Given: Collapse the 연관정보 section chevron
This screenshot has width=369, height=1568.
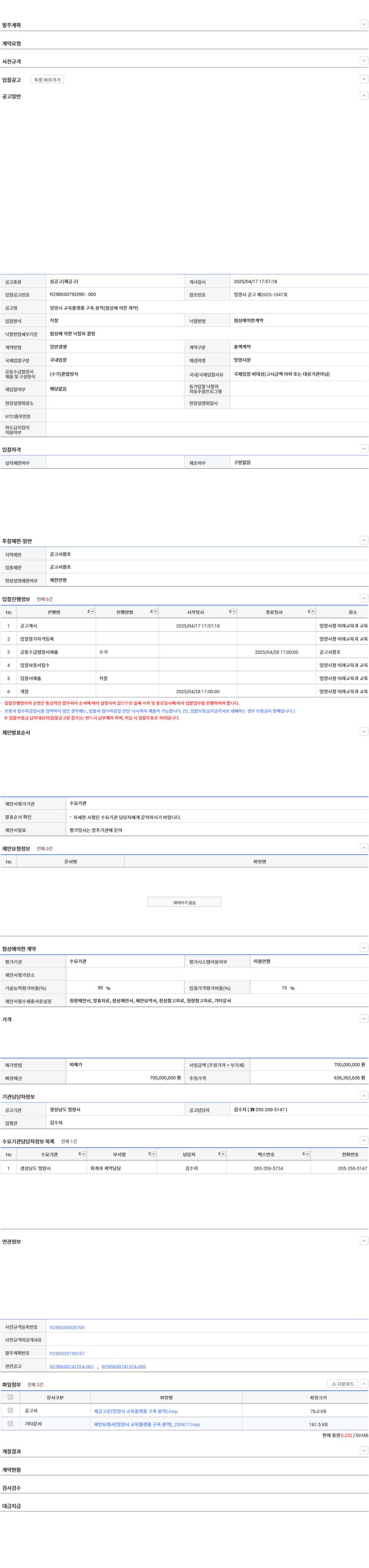Looking at the screenshot, I should click(x=363, y=1241).
